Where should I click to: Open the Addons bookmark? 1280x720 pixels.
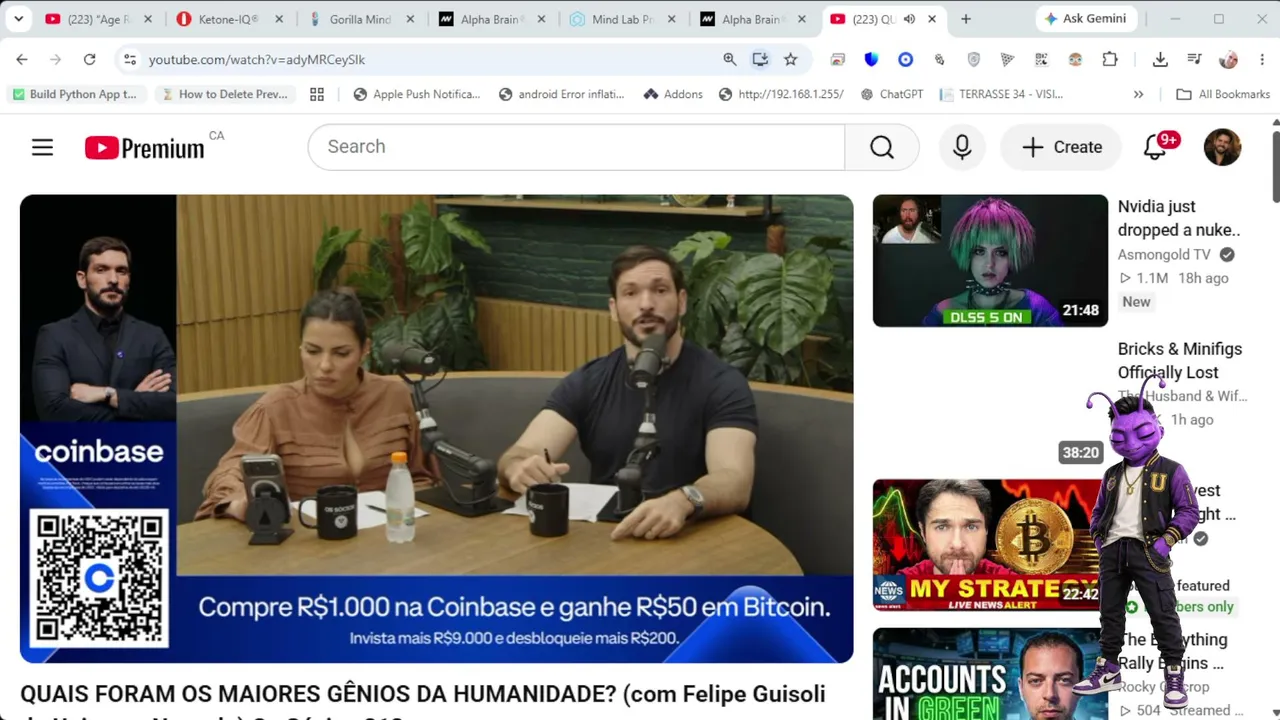pos(673,94)
